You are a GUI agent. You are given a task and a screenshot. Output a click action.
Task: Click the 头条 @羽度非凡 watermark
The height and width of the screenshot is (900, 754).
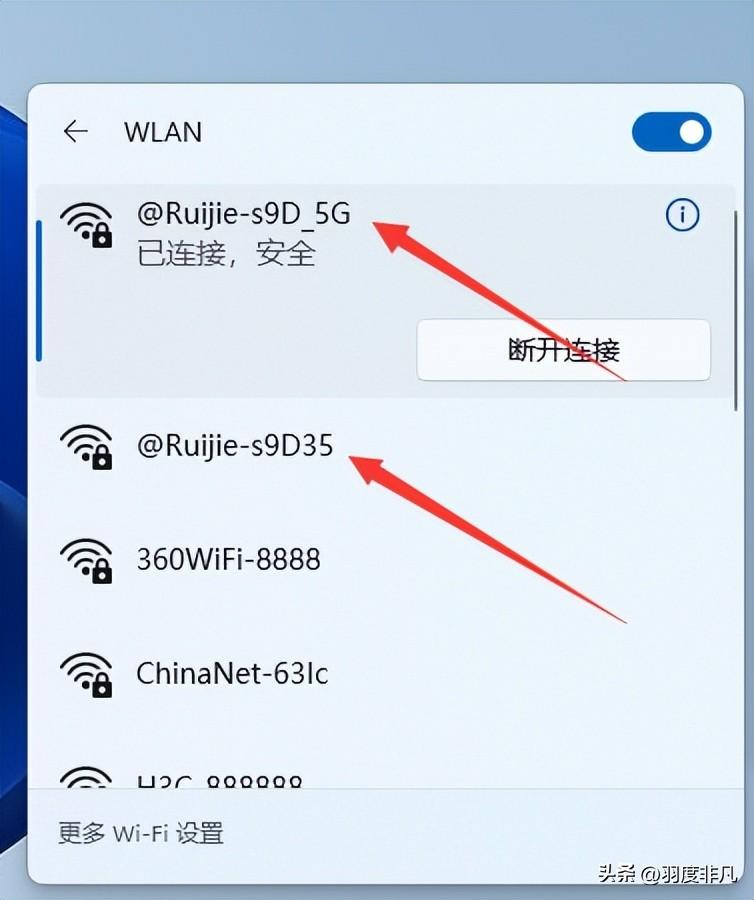tap(667, 874)
